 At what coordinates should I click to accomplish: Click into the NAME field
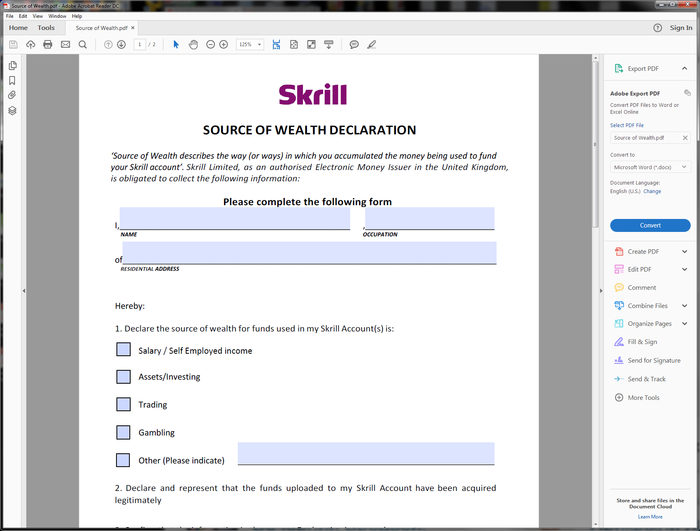[235, 218]
